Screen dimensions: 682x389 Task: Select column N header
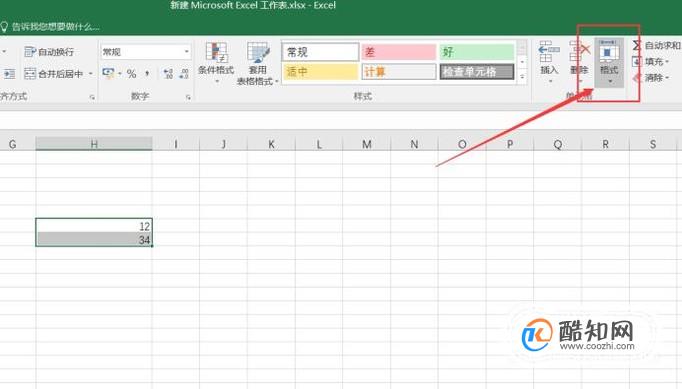tap(414, 144)
